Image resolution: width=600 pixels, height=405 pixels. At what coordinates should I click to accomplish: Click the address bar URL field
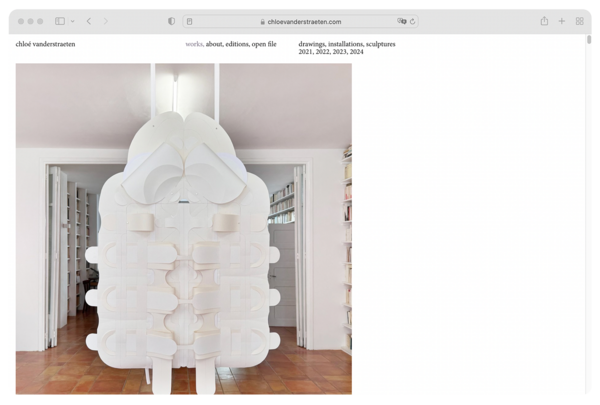coord(300,21)
